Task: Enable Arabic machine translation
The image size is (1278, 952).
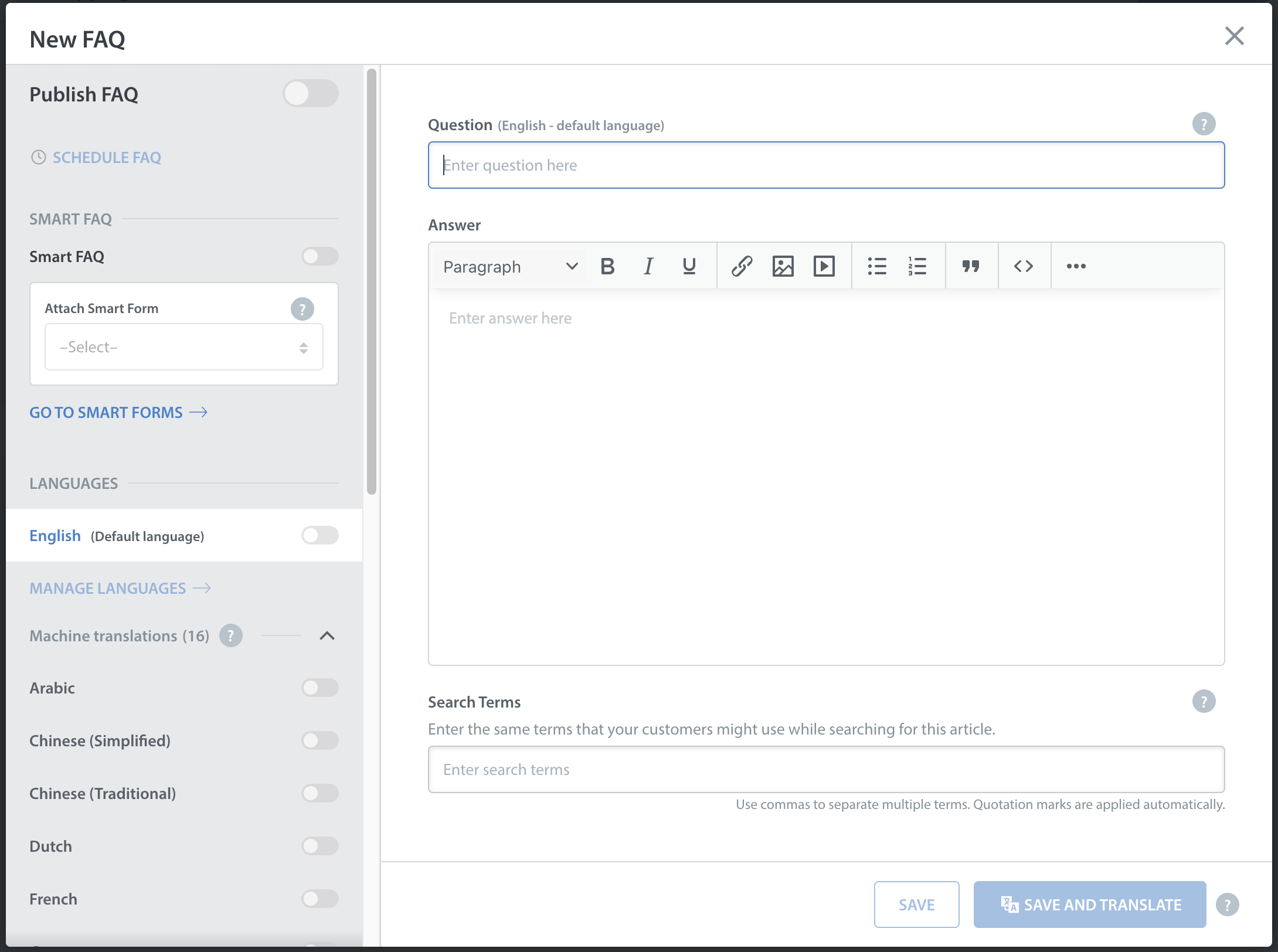Action: [x=320, y=688]
